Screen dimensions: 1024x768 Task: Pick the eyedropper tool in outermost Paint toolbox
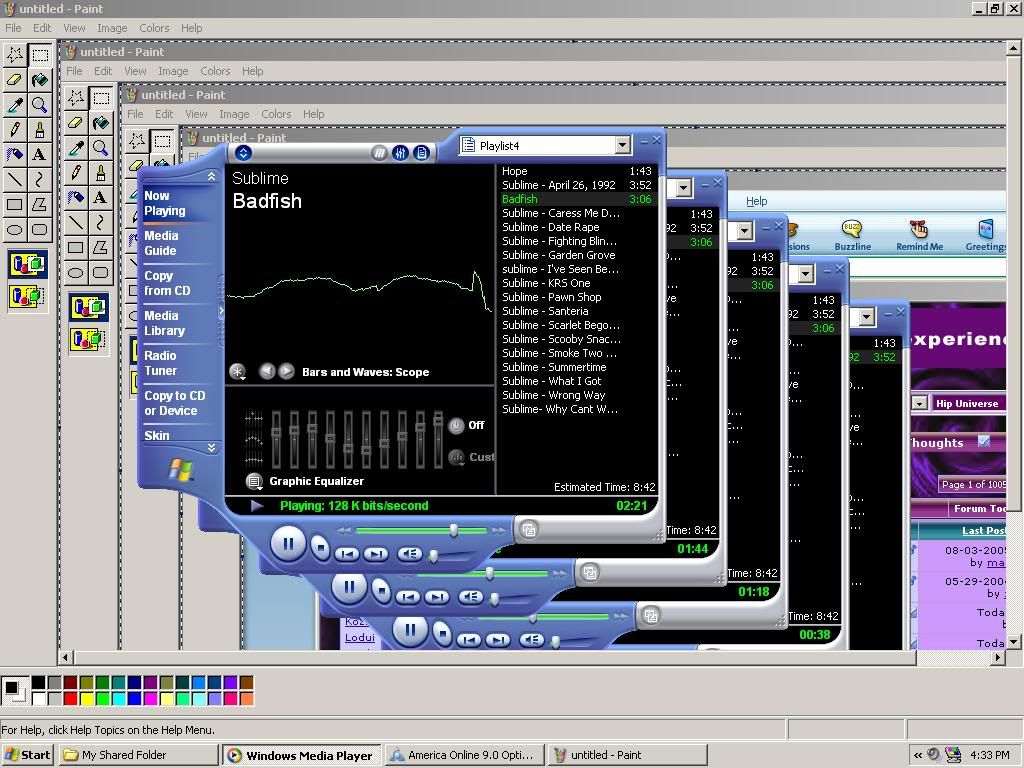point(15,105)
